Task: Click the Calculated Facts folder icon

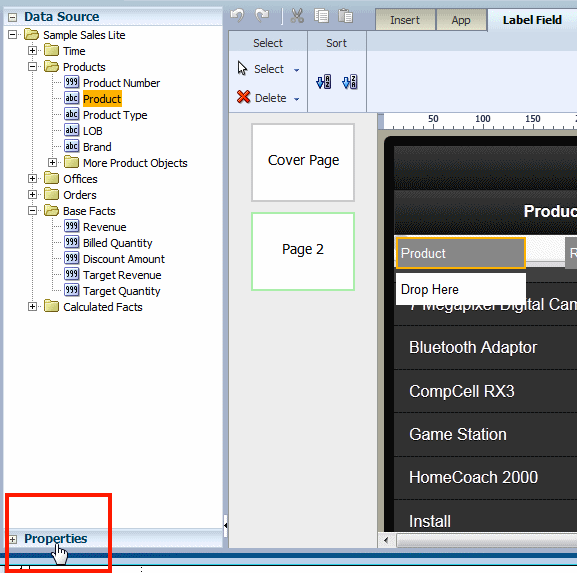Action: click(x=51, y=306)
